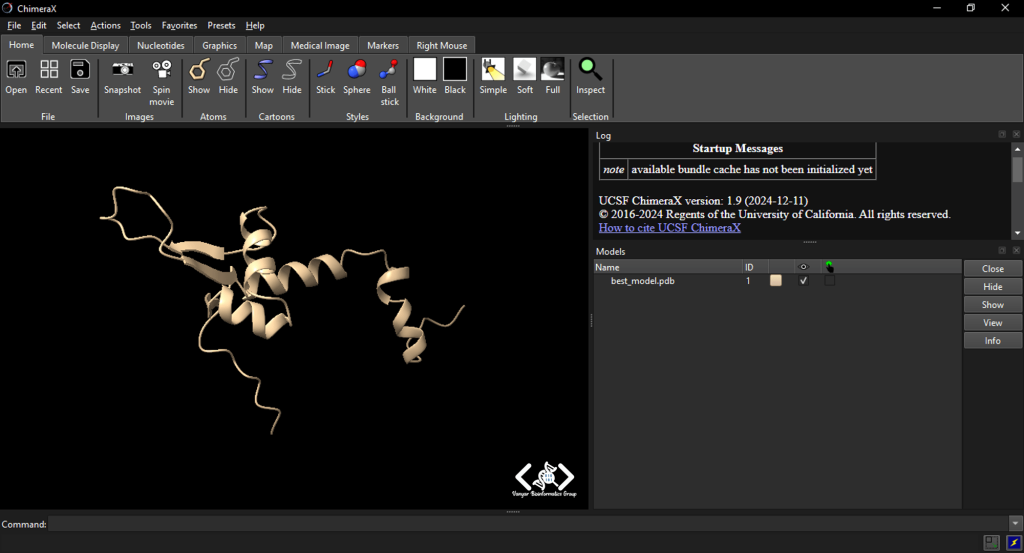This screenshot has height=553, width=1024.
Task: Select the Home tab
Action: [x=22, y=44]
